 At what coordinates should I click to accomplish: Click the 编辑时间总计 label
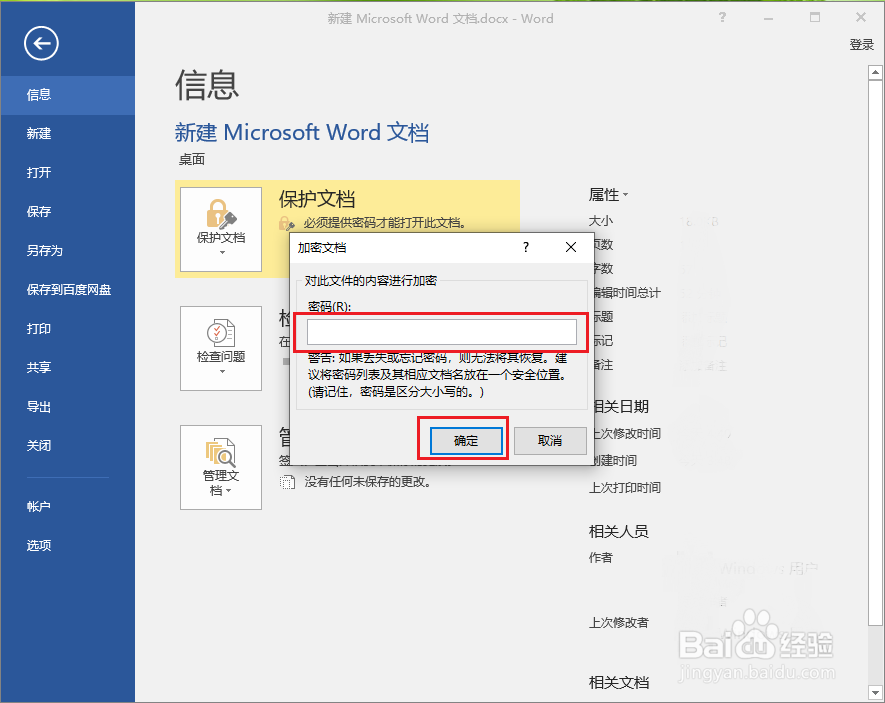pyautogui.click(x=626, y=293)
